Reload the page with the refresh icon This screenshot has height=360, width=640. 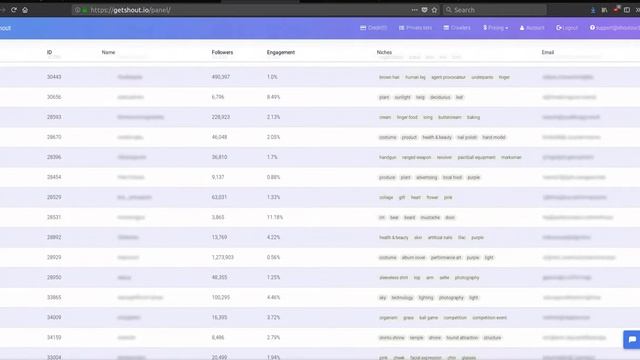point(14,10)
